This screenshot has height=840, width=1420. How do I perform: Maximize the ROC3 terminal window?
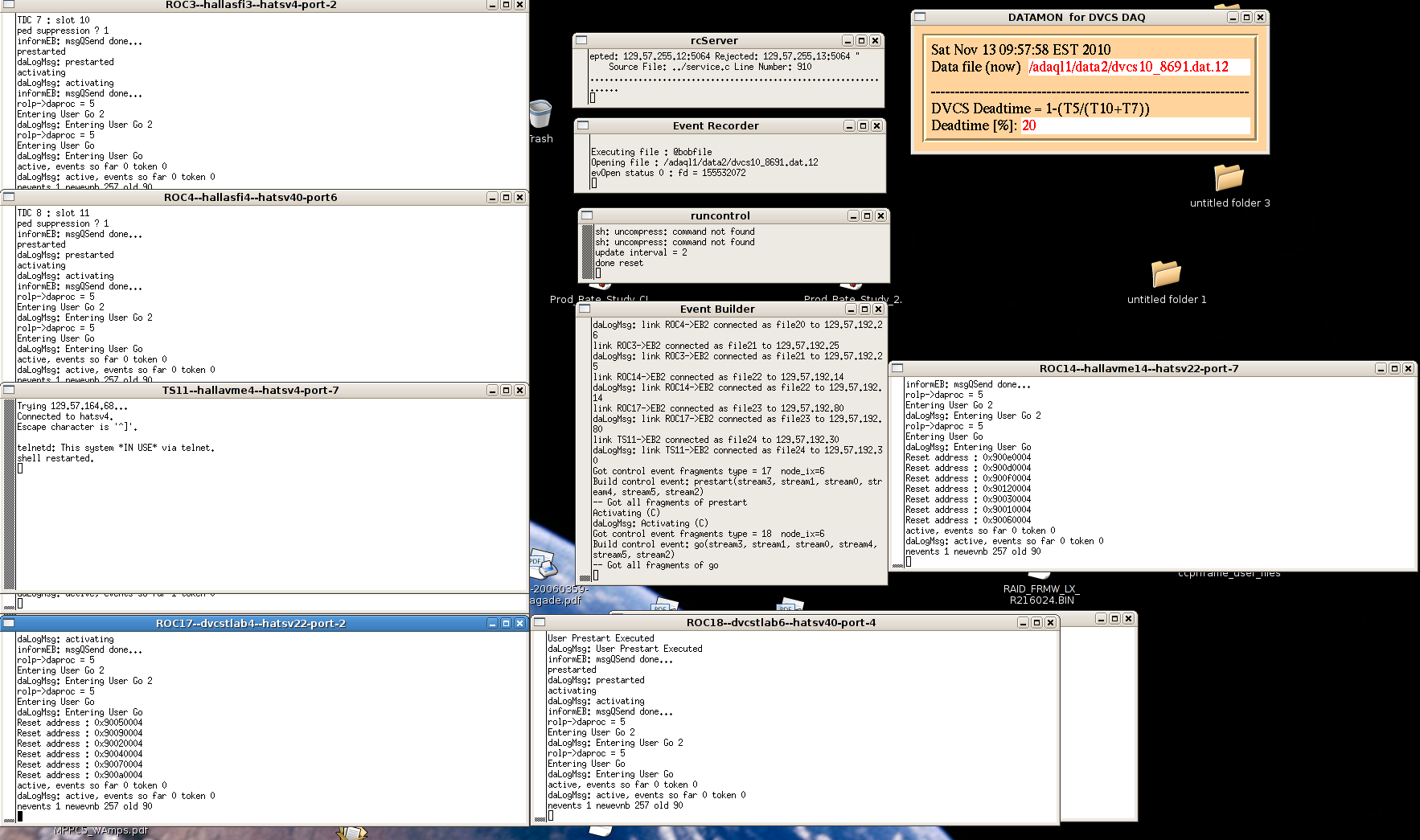pos(506,5)
